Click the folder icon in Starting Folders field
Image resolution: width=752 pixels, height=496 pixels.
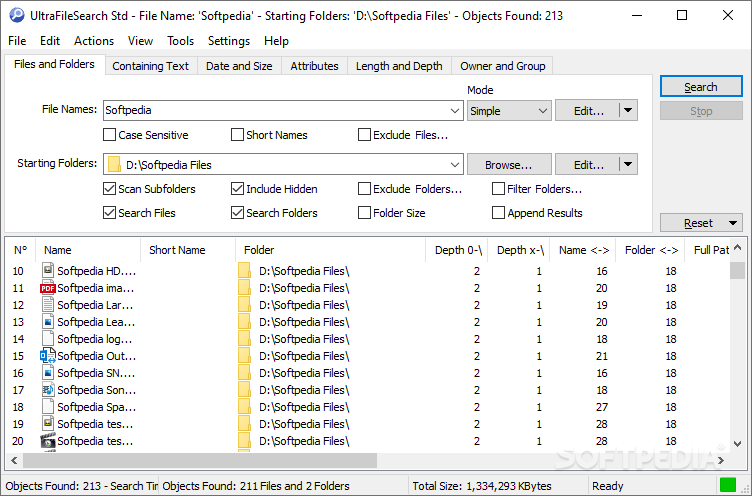[x=114, y=164]
